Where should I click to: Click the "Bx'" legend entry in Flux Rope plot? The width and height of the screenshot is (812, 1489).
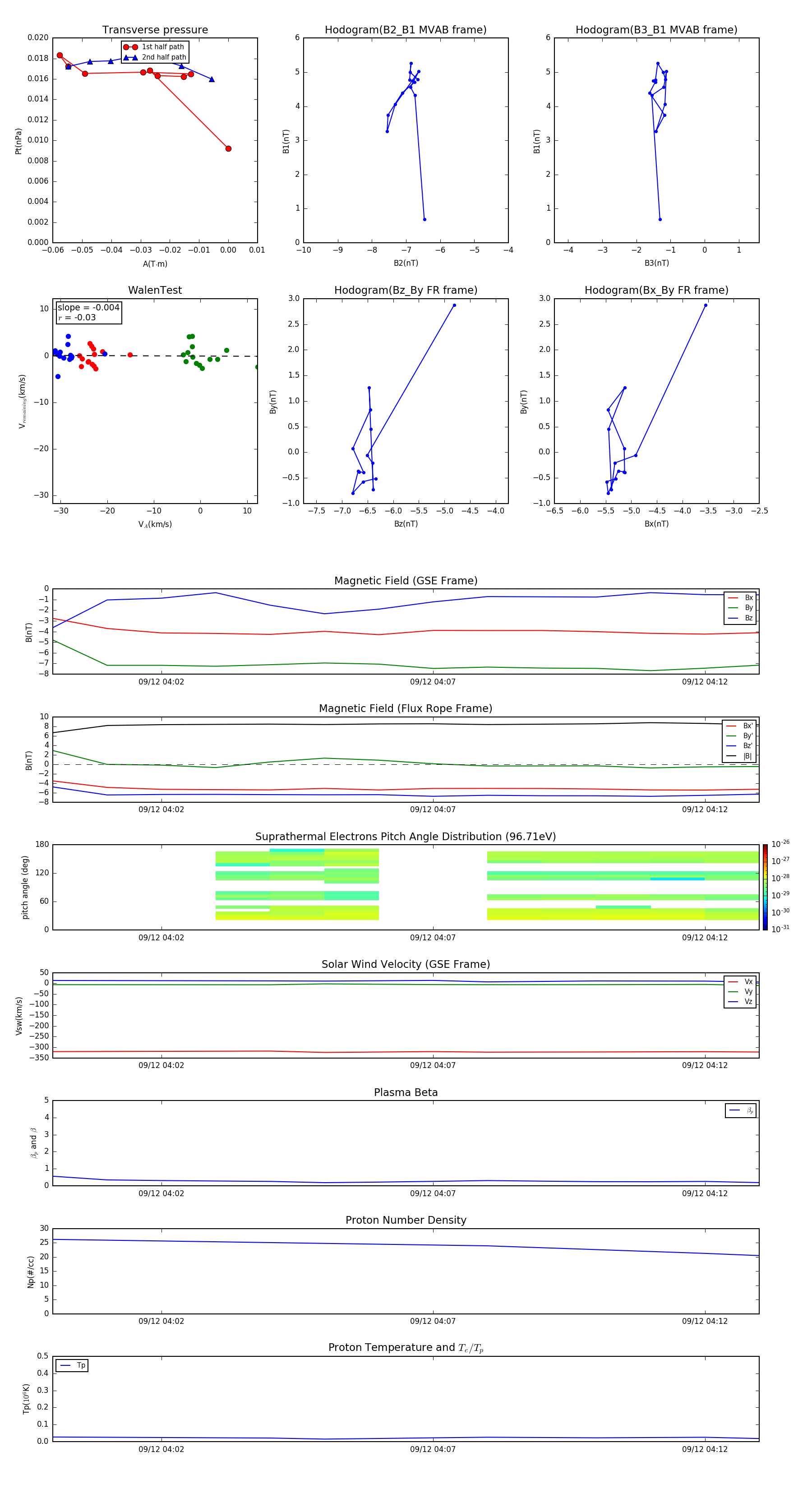click(x=739, y=726)
